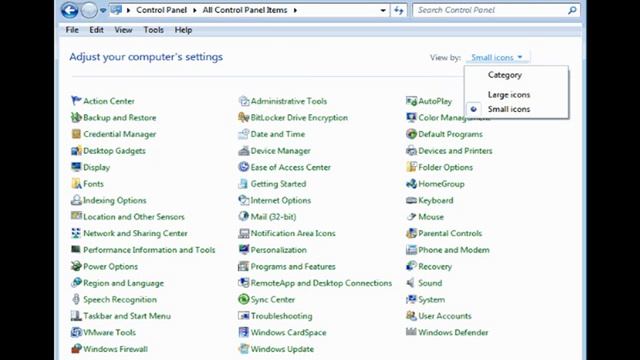
Task: Open the Edit menu
Action: (x=96, y=30)
